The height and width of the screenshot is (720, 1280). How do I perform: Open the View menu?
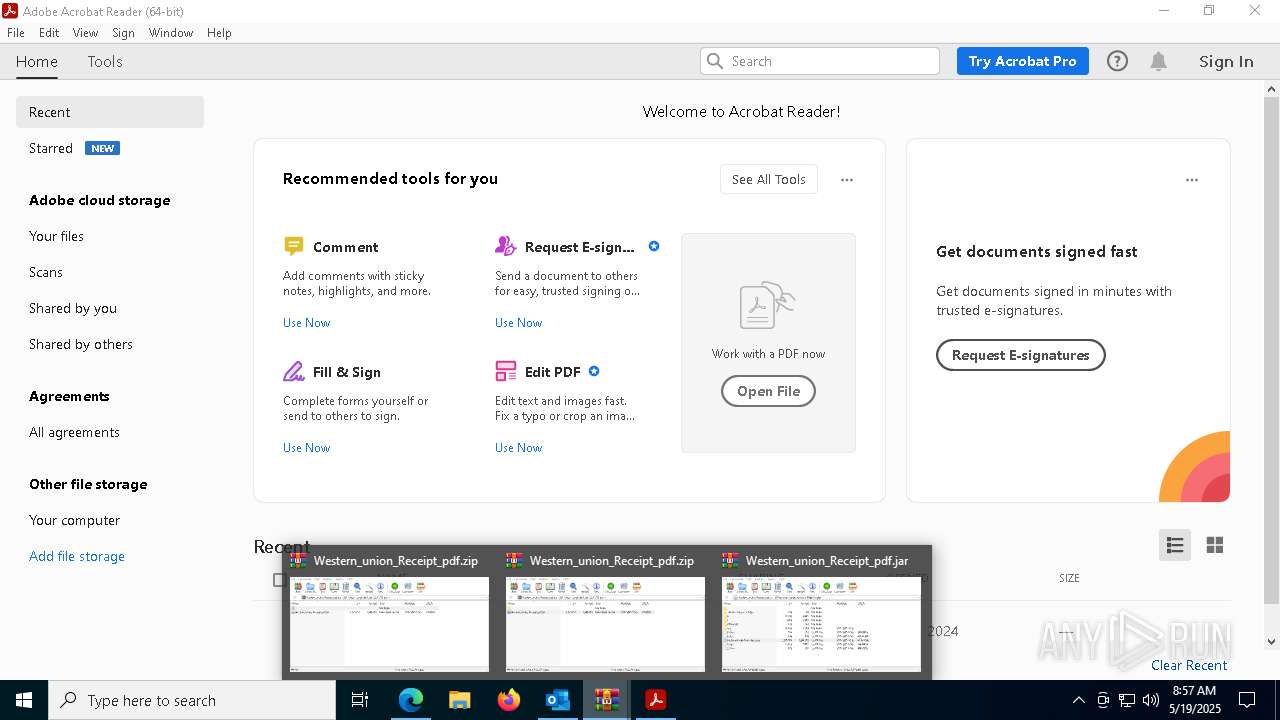(85, 33)
